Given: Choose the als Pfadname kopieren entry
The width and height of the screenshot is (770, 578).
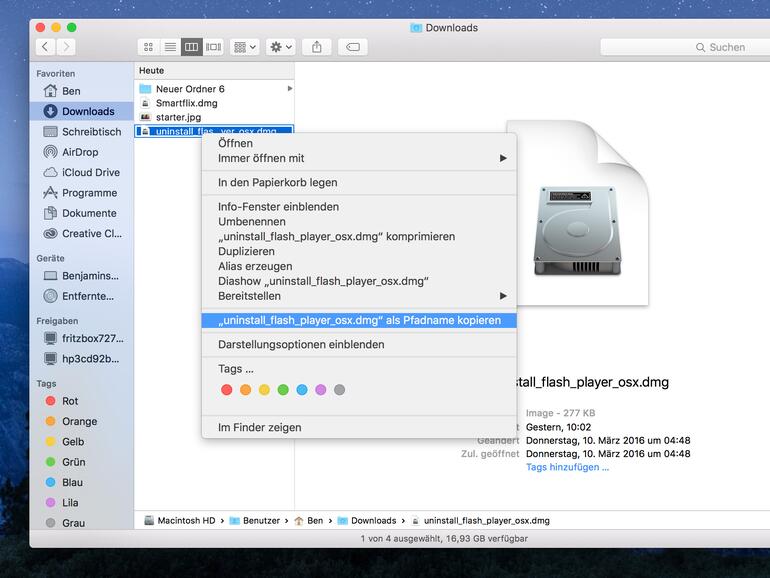Looking at the screenshot, I should point(360,320).
